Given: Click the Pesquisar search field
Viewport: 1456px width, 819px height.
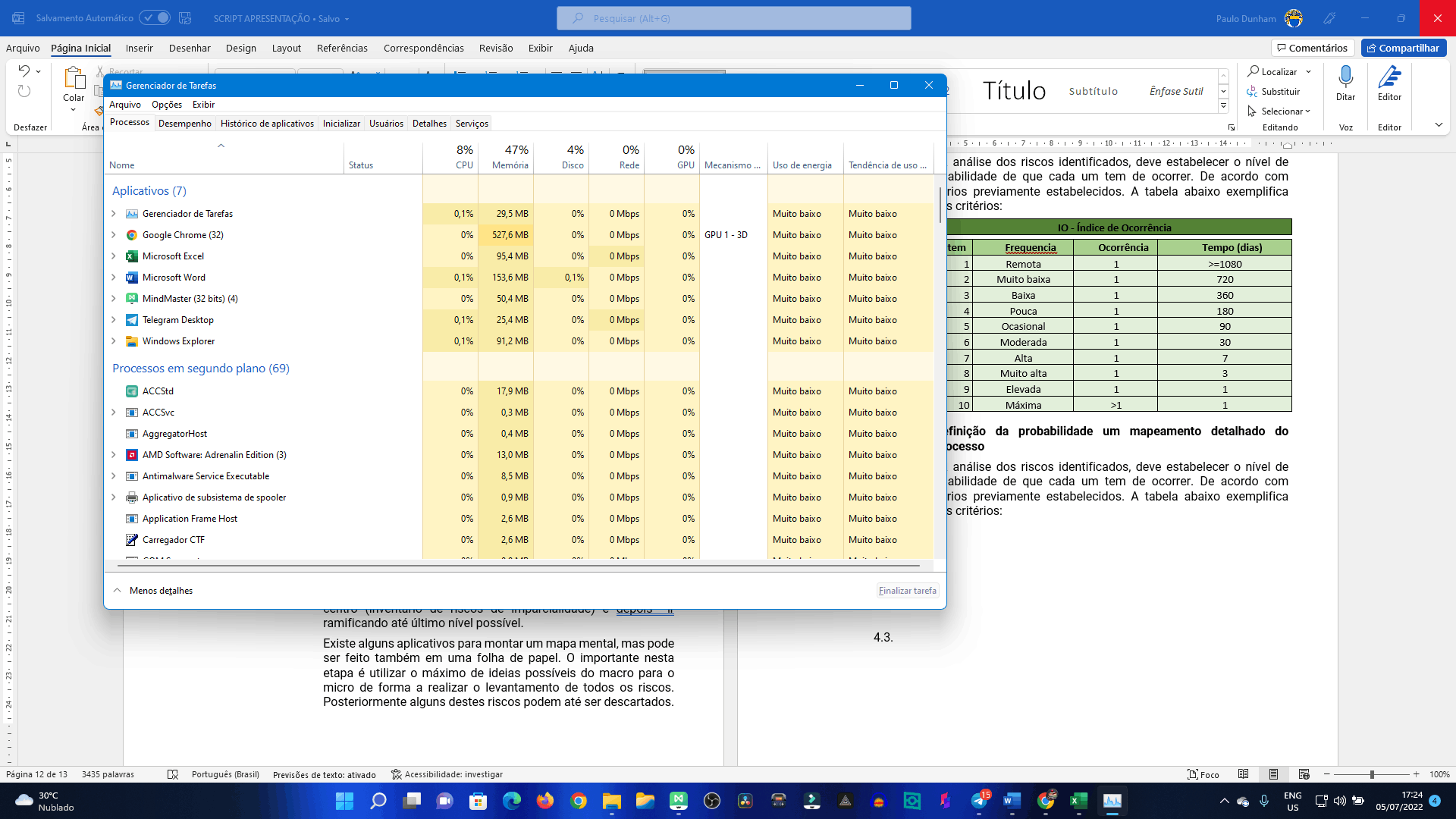Looking at the screenshot, I should (733, 18).
